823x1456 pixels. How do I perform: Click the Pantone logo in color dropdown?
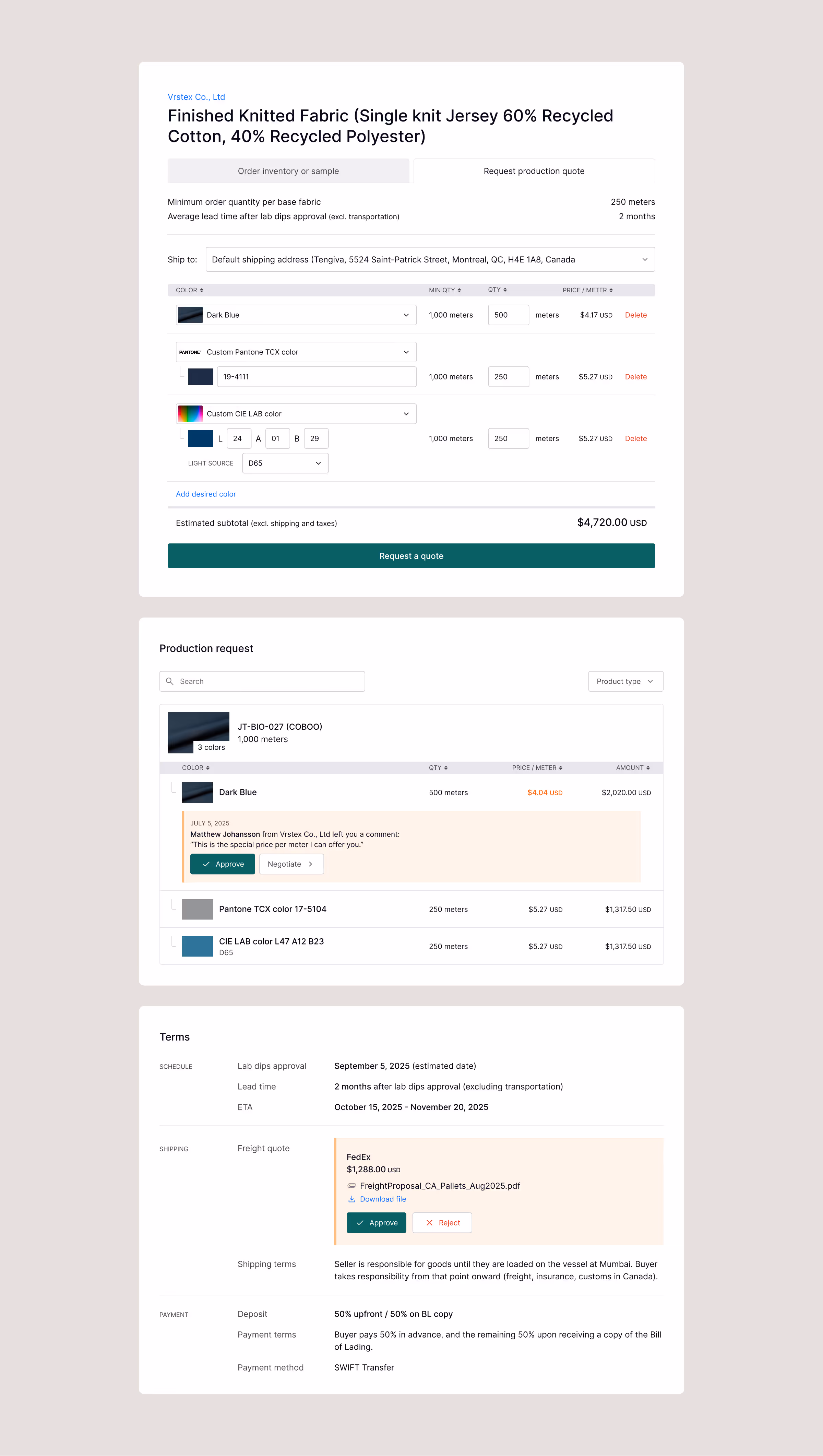190,352
